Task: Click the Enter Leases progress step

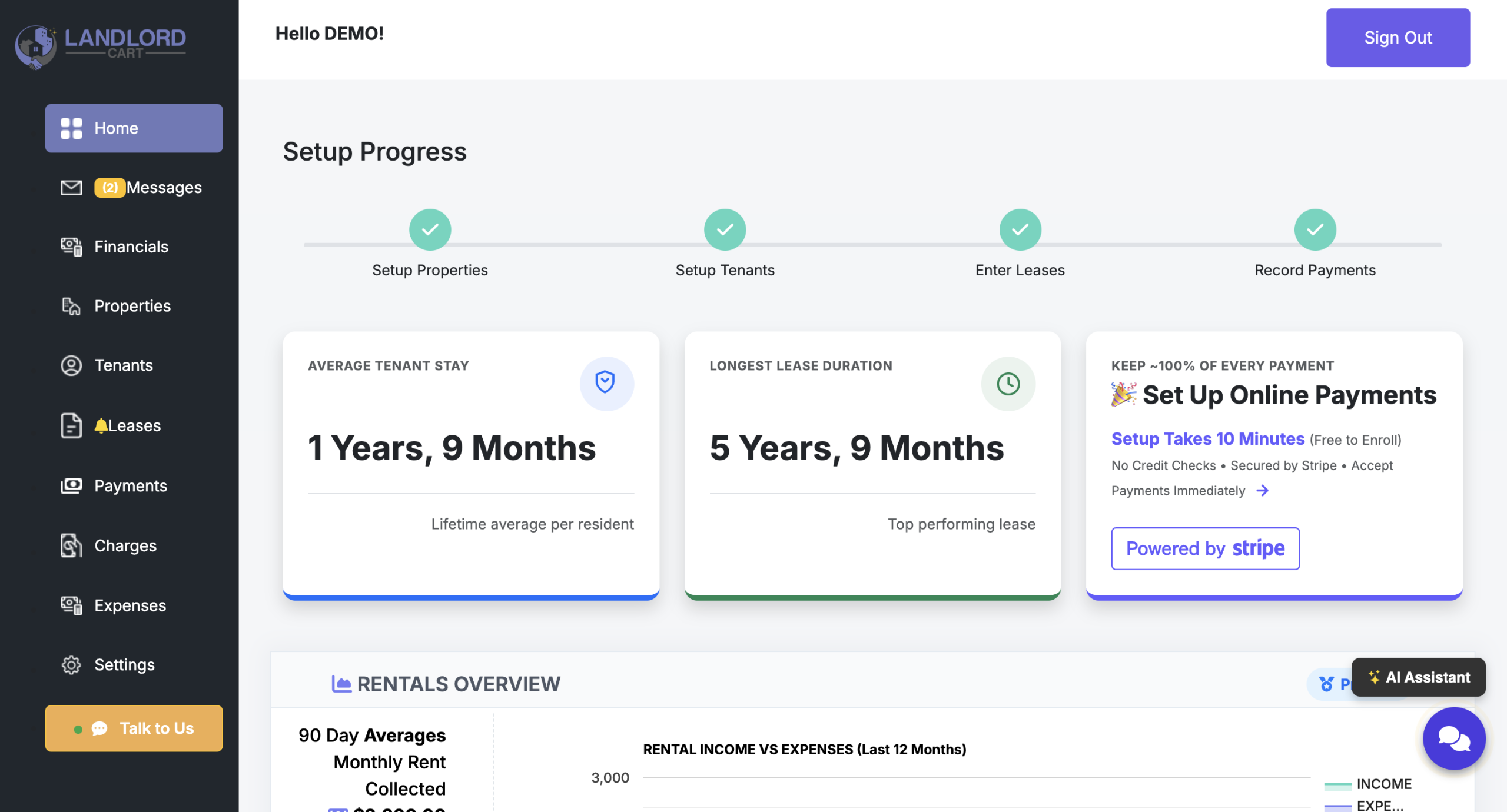Action: pos(1020,229)
